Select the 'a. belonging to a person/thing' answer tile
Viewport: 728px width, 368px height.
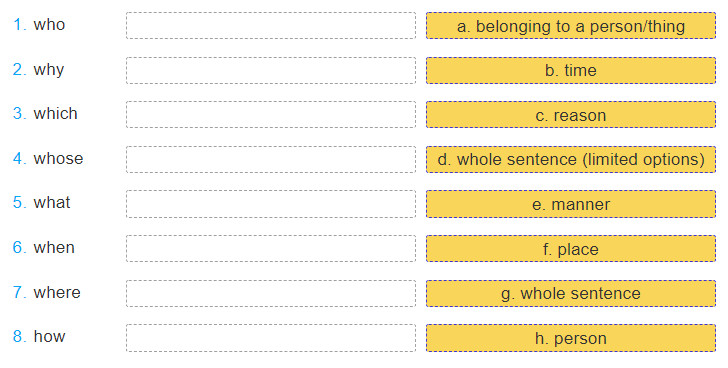pyautogui.click(x=571, y=26)
